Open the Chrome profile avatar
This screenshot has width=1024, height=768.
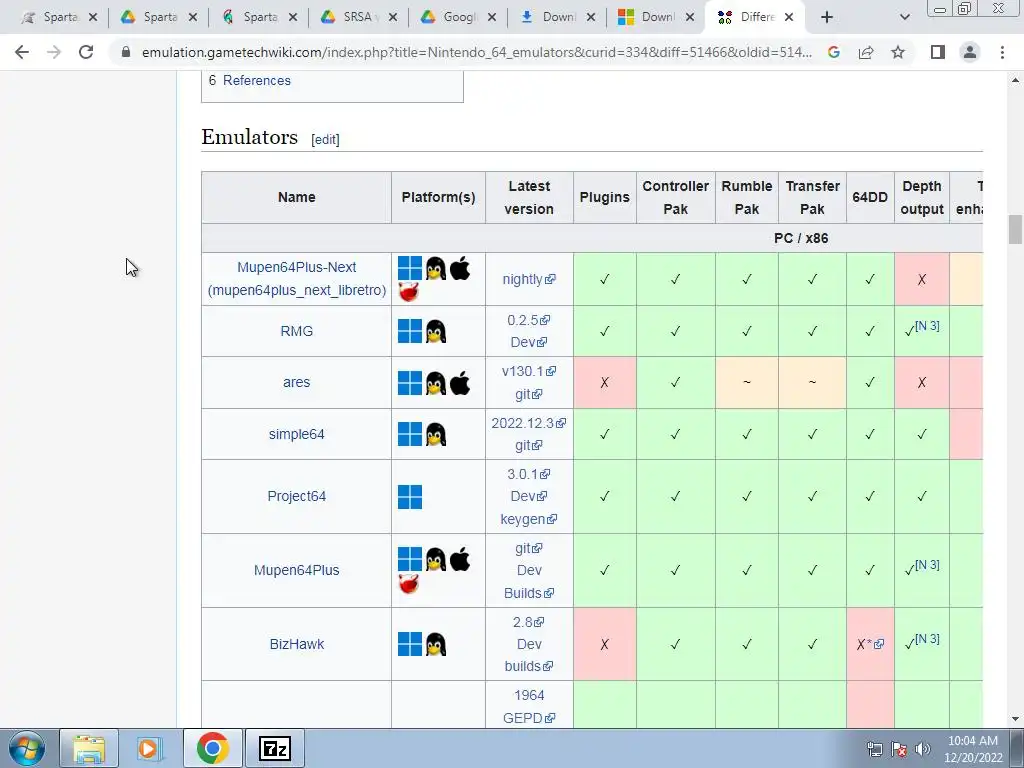pos(970,52)
